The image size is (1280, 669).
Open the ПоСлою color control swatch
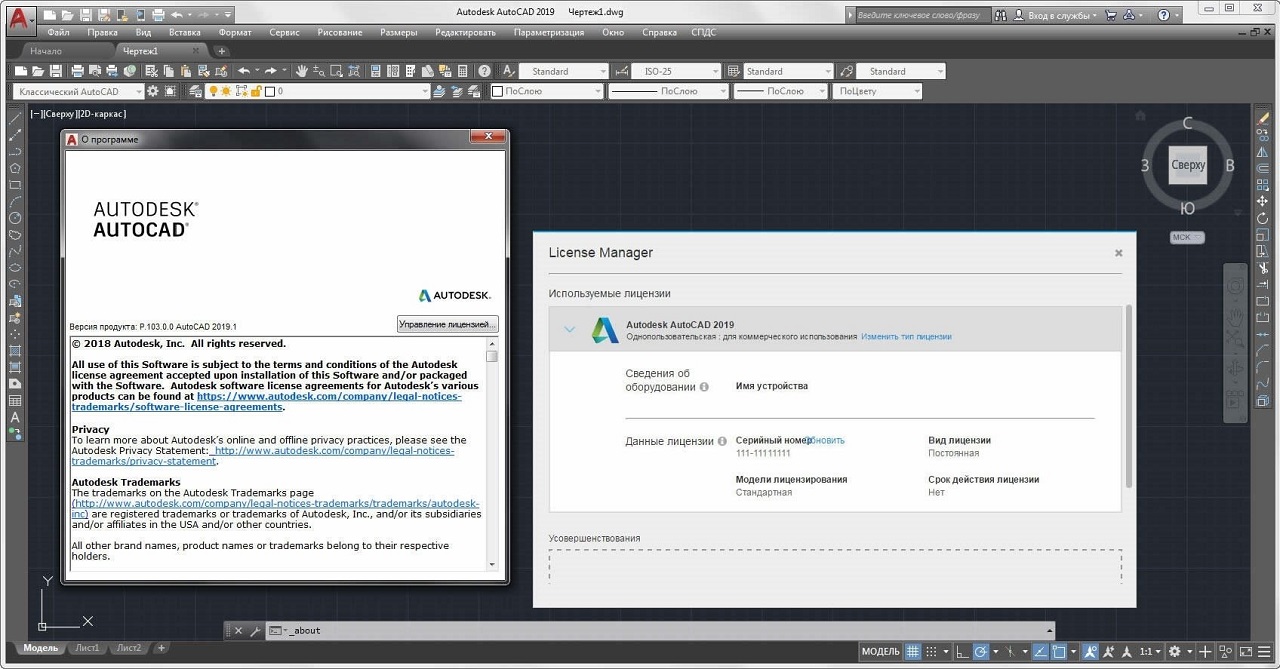[x=546, y=91]
